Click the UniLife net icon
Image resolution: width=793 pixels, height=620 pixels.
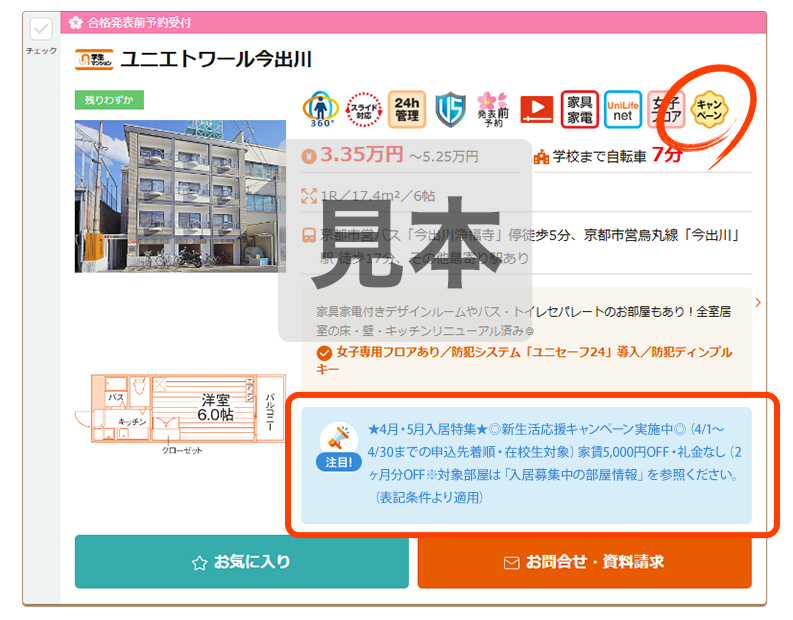623,109
